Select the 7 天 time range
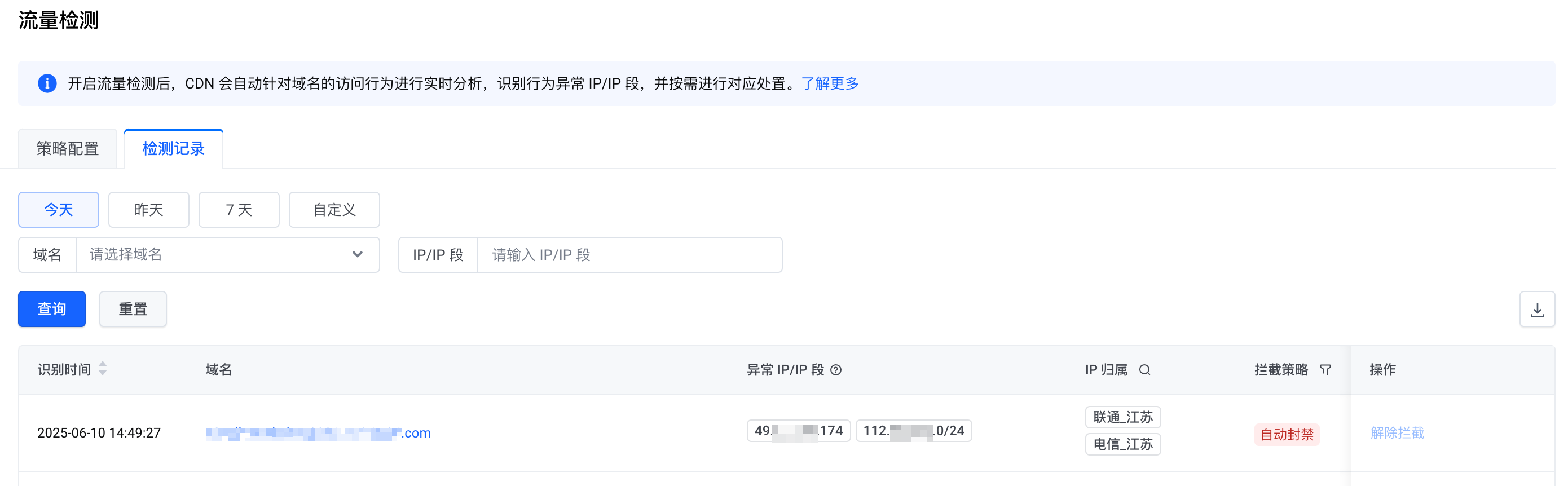 [x=239, y=210]
